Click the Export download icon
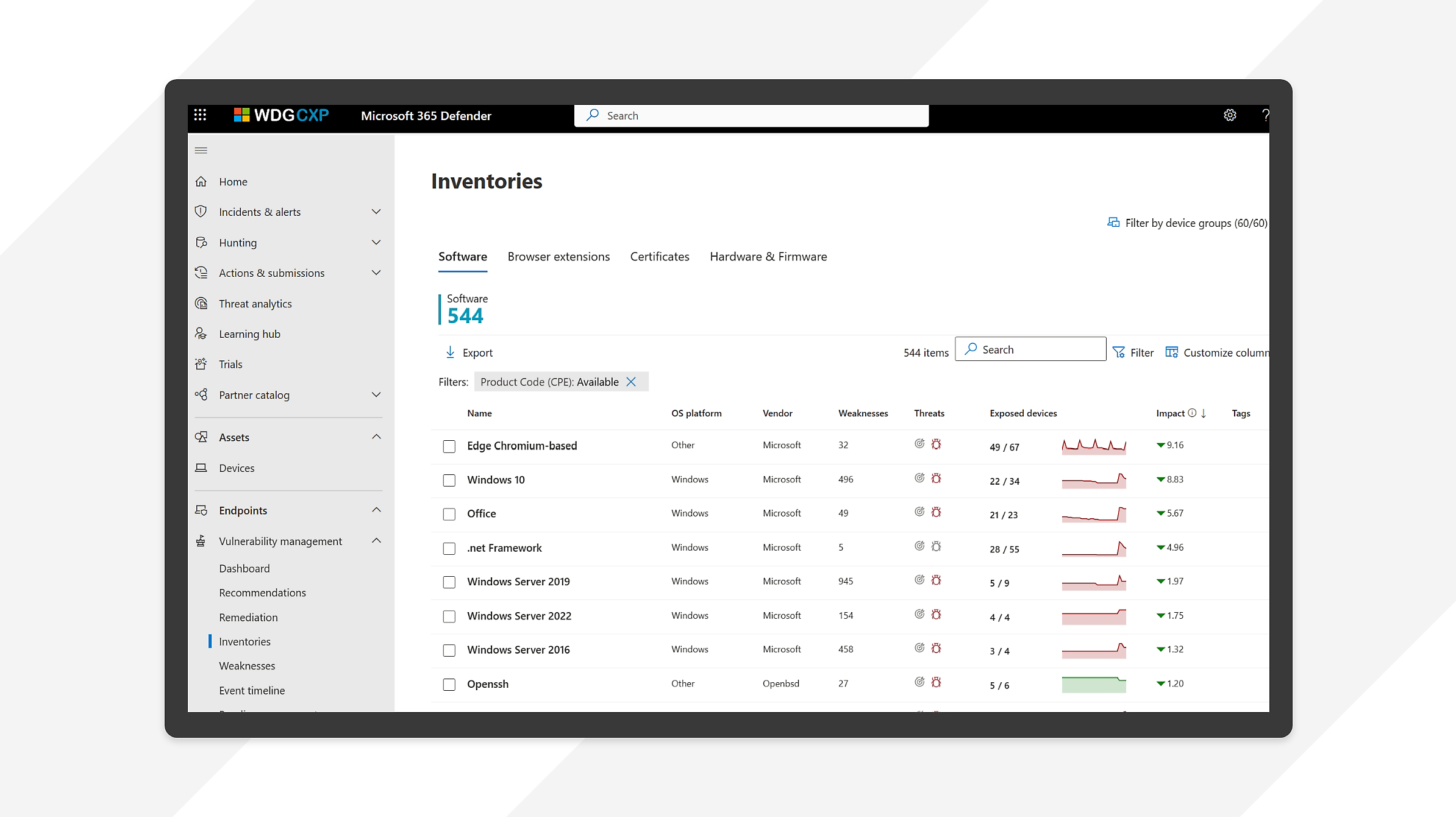This screenshot has height=817, width=1456. pos(450,352)
